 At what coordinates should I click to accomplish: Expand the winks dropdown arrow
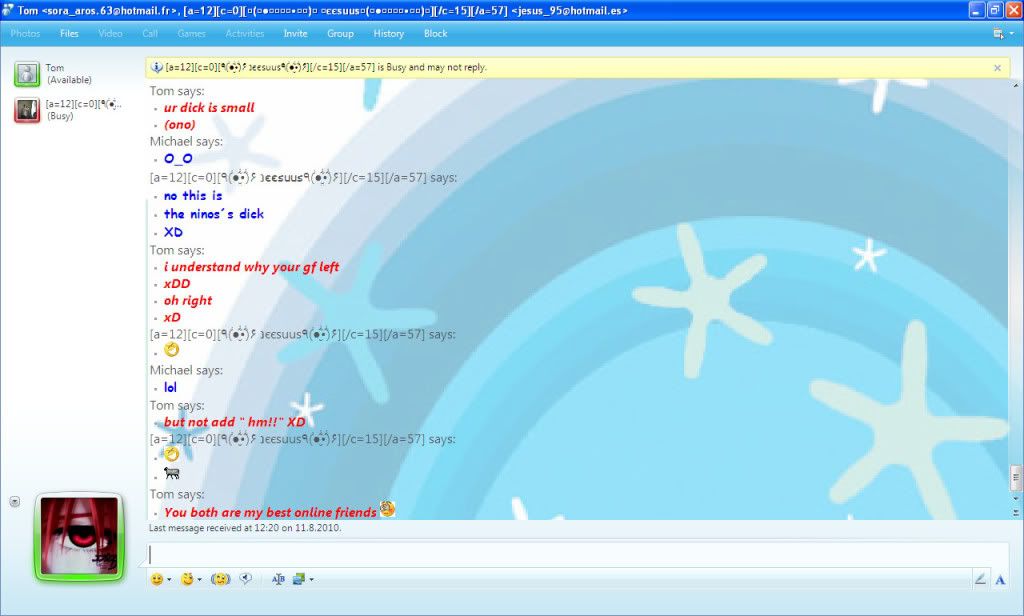[x=200, y=580]
